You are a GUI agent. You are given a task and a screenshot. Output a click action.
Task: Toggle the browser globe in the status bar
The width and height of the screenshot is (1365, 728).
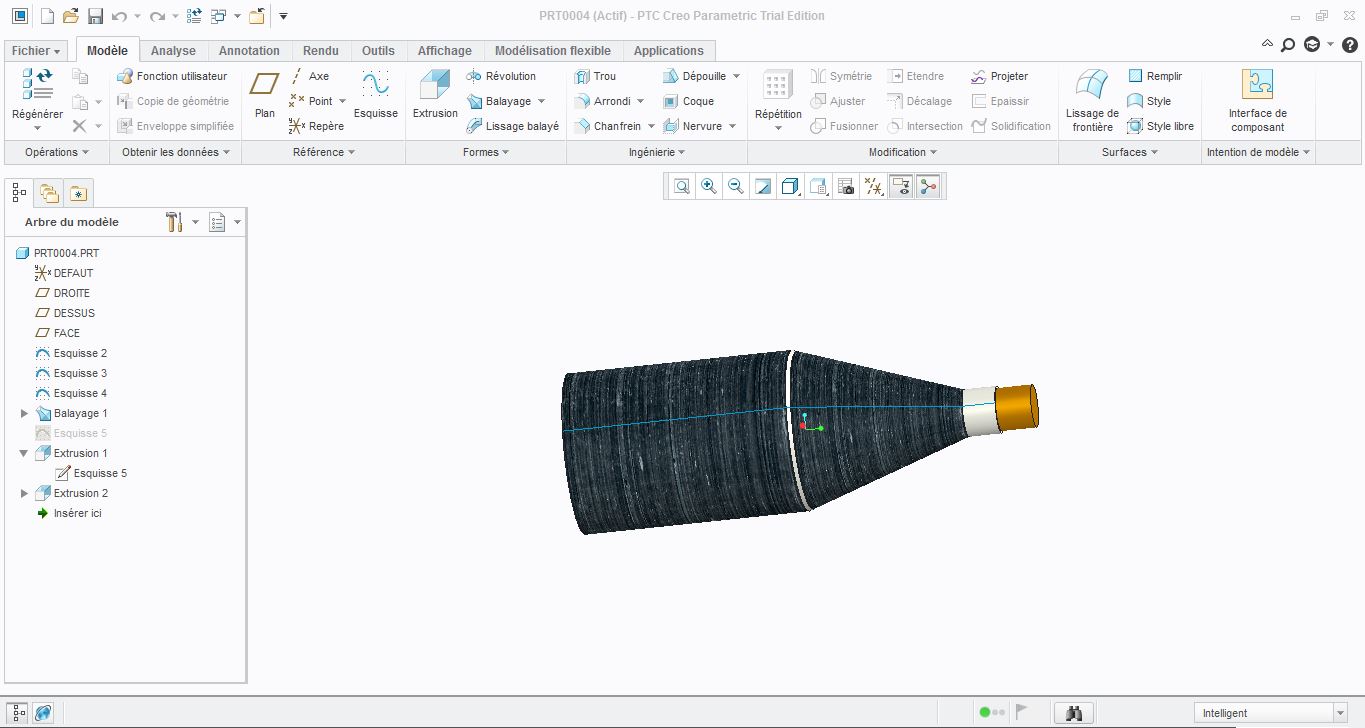point(43,713)
